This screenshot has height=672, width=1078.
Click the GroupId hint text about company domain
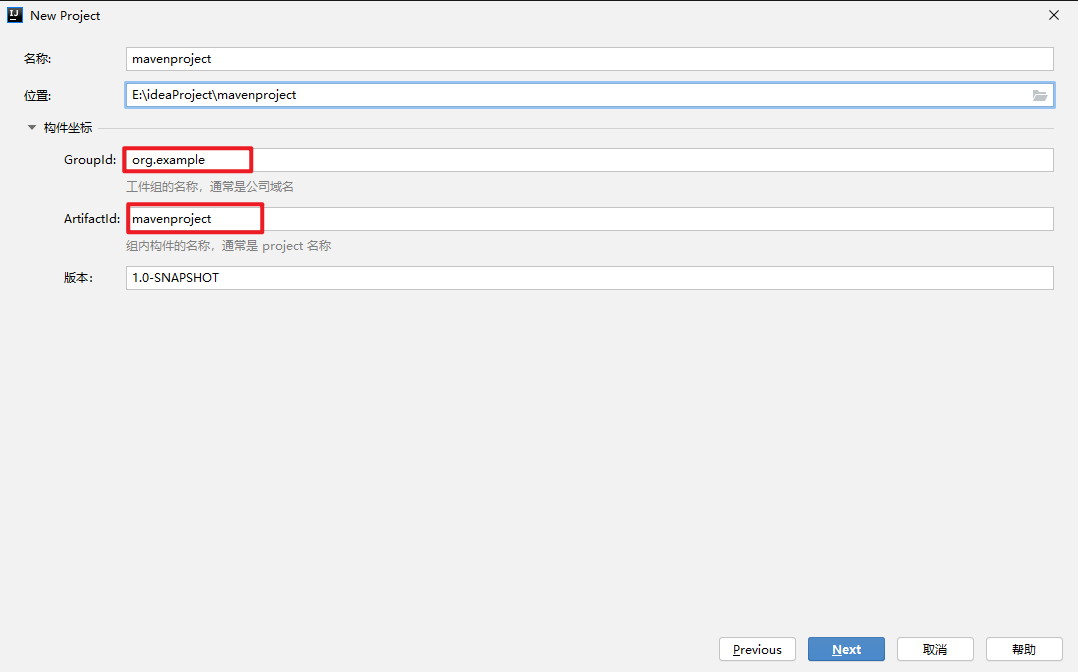(210, 187)
